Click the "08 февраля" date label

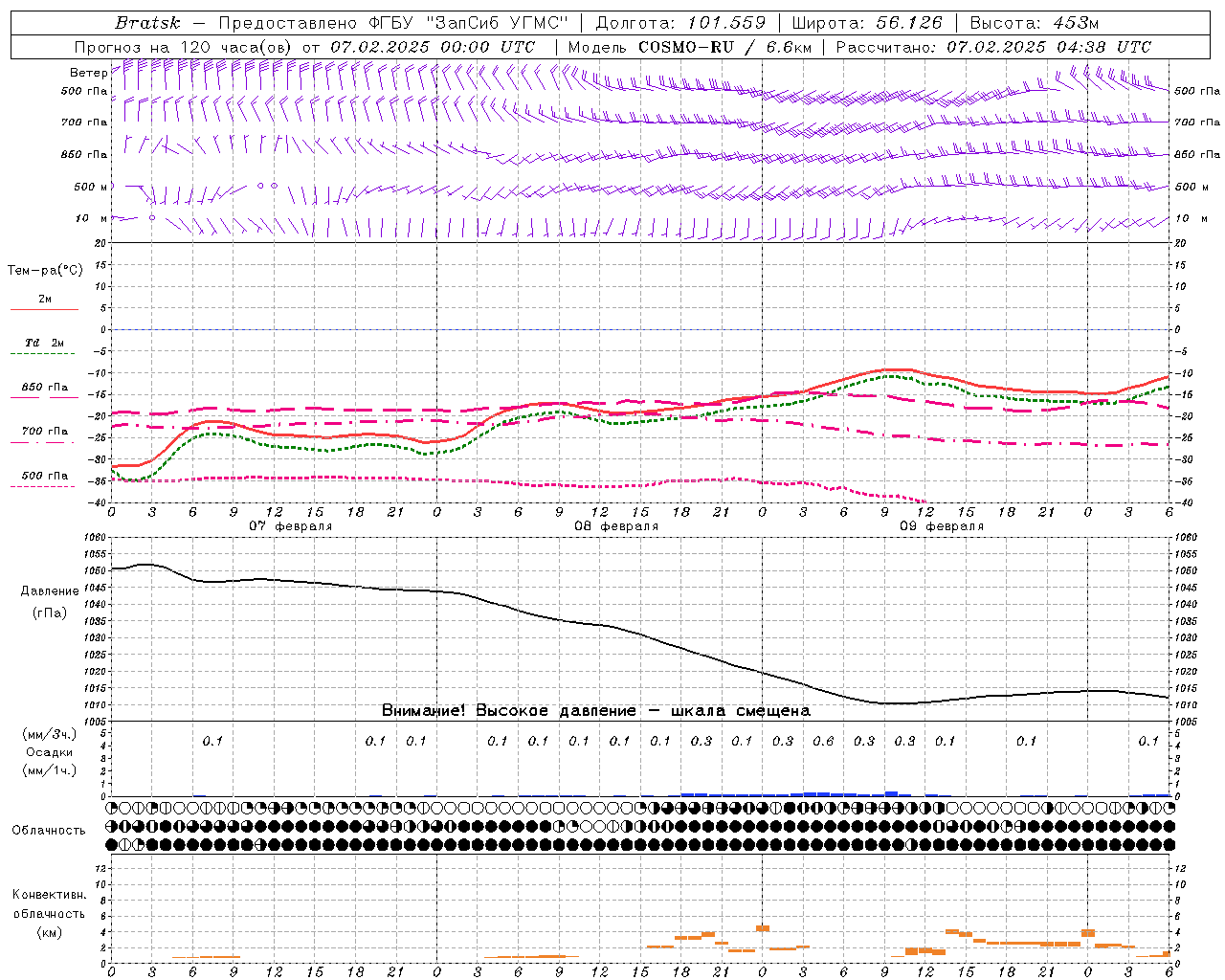616,526
